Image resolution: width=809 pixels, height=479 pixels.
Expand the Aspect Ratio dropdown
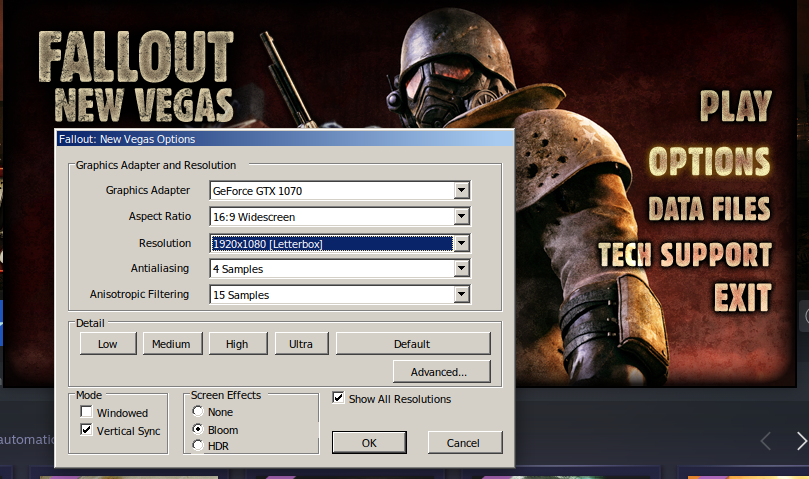pos(461,216)
